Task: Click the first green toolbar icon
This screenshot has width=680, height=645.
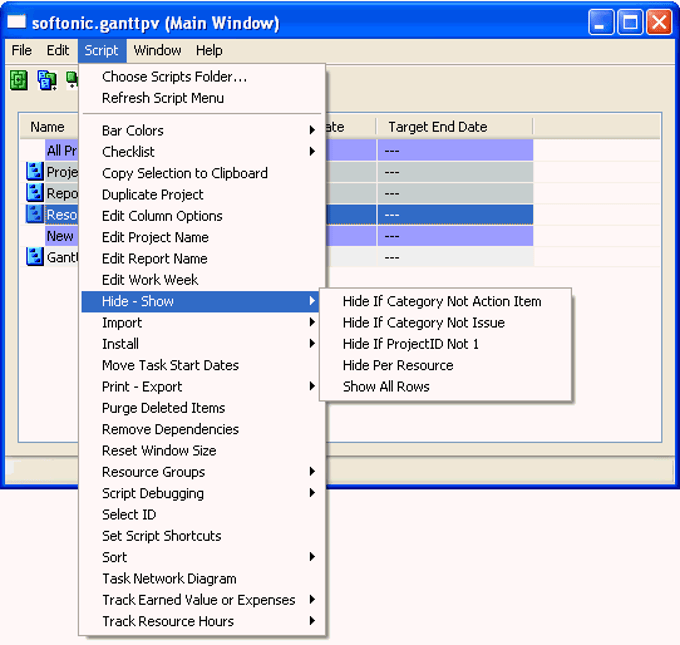Action: 19,80
